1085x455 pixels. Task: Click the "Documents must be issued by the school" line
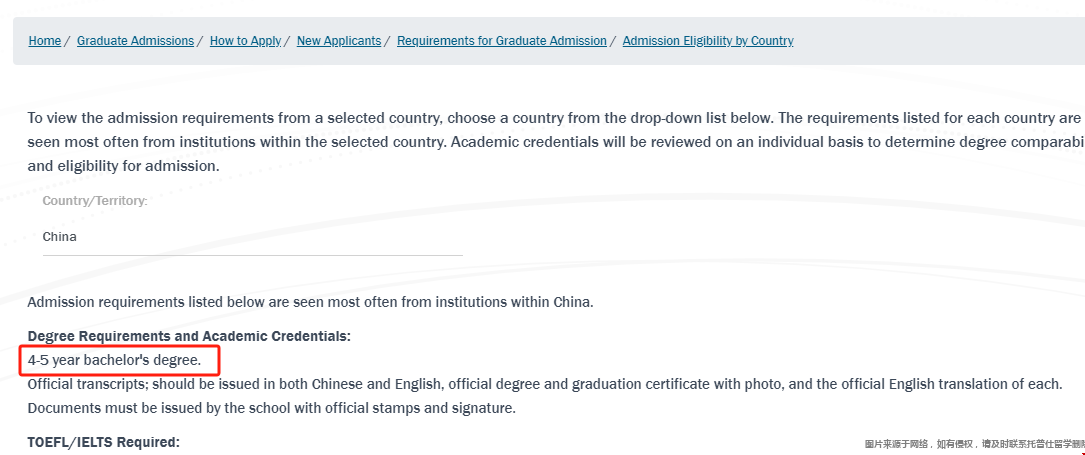click(271, 408)
